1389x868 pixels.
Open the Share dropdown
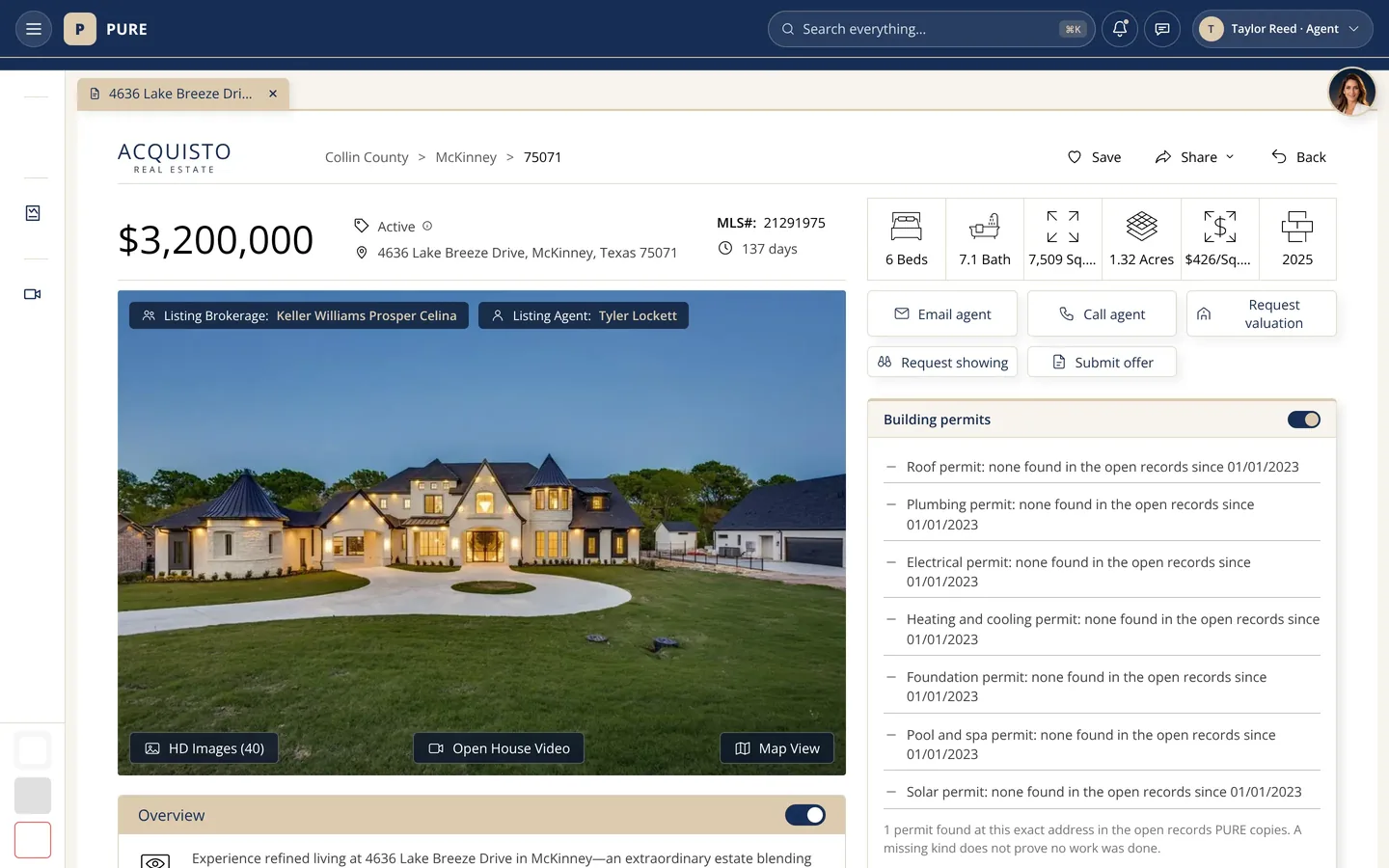[x=1194, y=157]
